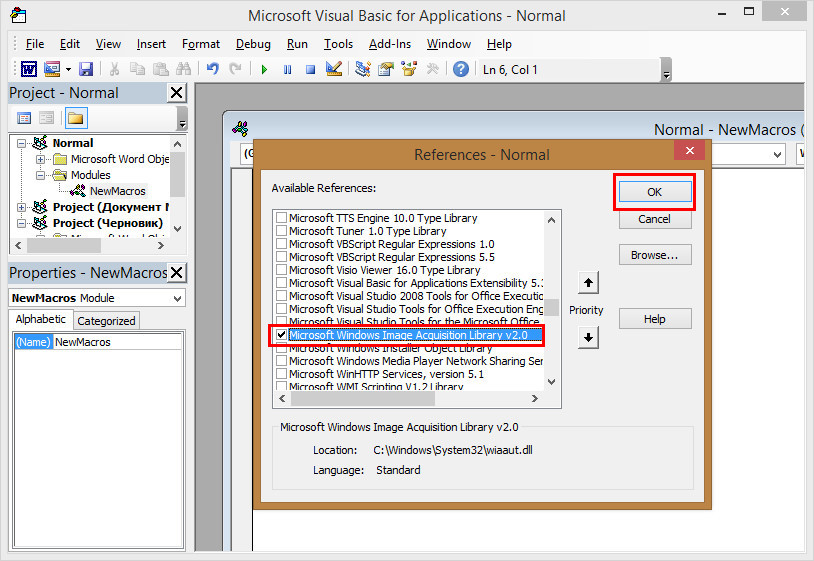Click the Reset stop icon
The height and width of the screenshot is (561, 814).
pyautogui.click(x=310, y=69)
